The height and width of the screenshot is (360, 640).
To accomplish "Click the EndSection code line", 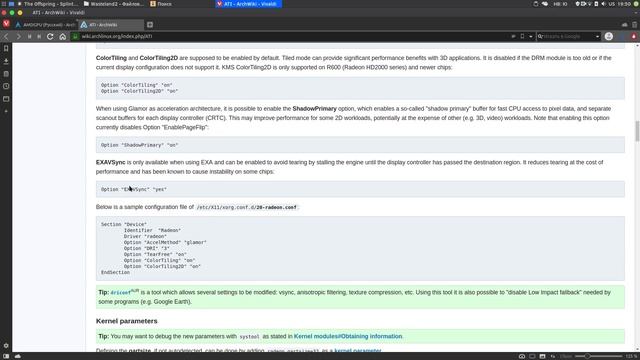I will tap(116, 272).
